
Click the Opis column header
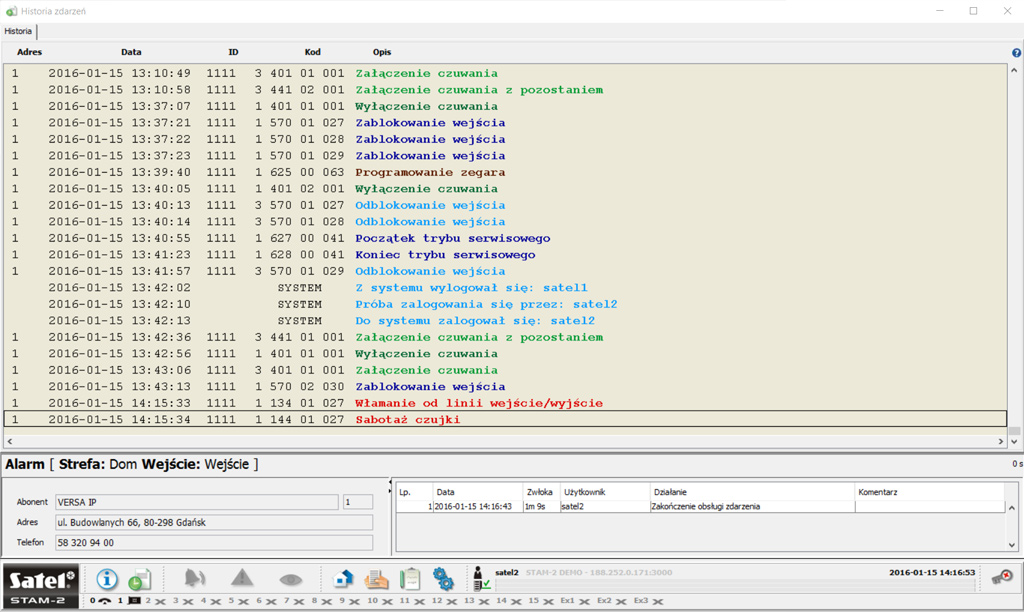pos(382,52)
